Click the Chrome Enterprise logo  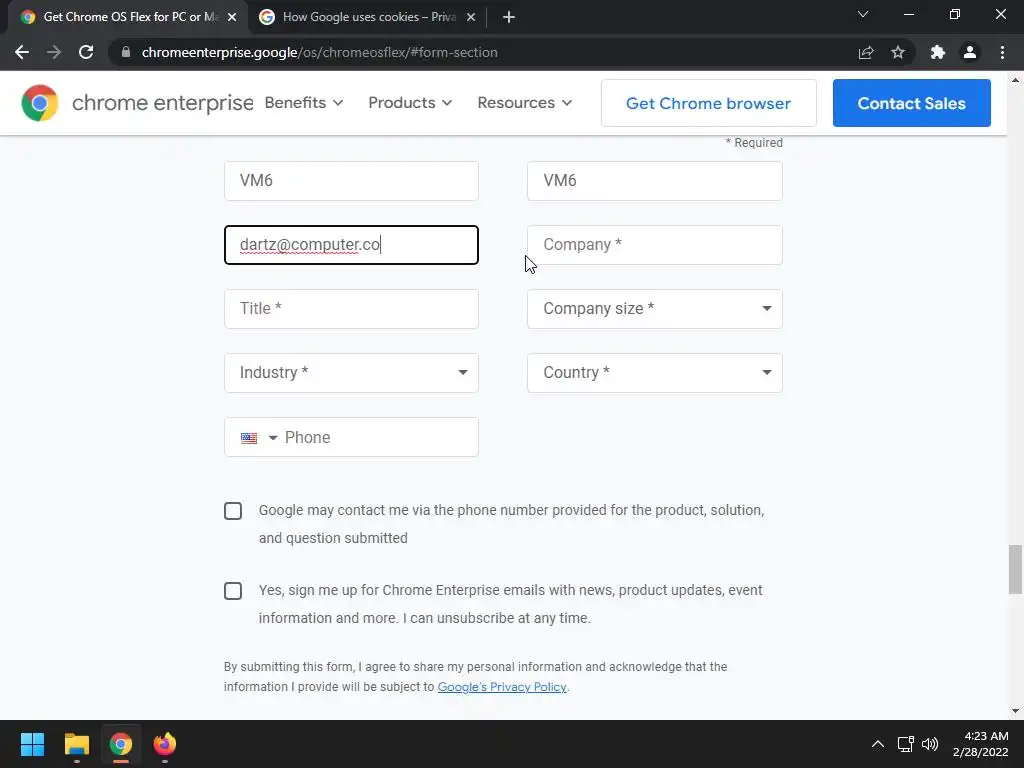tap(137, 103)
